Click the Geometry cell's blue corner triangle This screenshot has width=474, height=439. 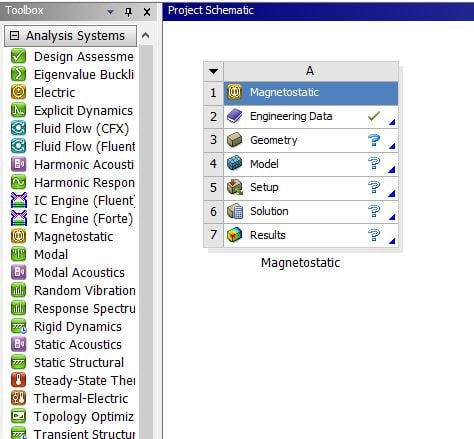click(x=392, y=146)
